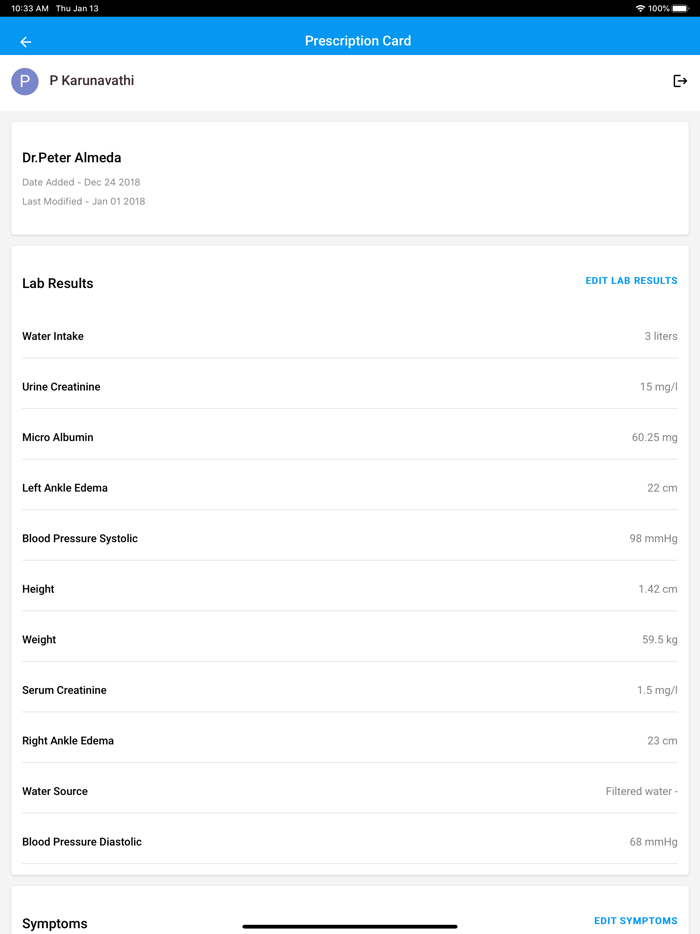Select the Blood Pressure Diastolic row
Viewport: 700px width, 934px height.
point(349,842)
